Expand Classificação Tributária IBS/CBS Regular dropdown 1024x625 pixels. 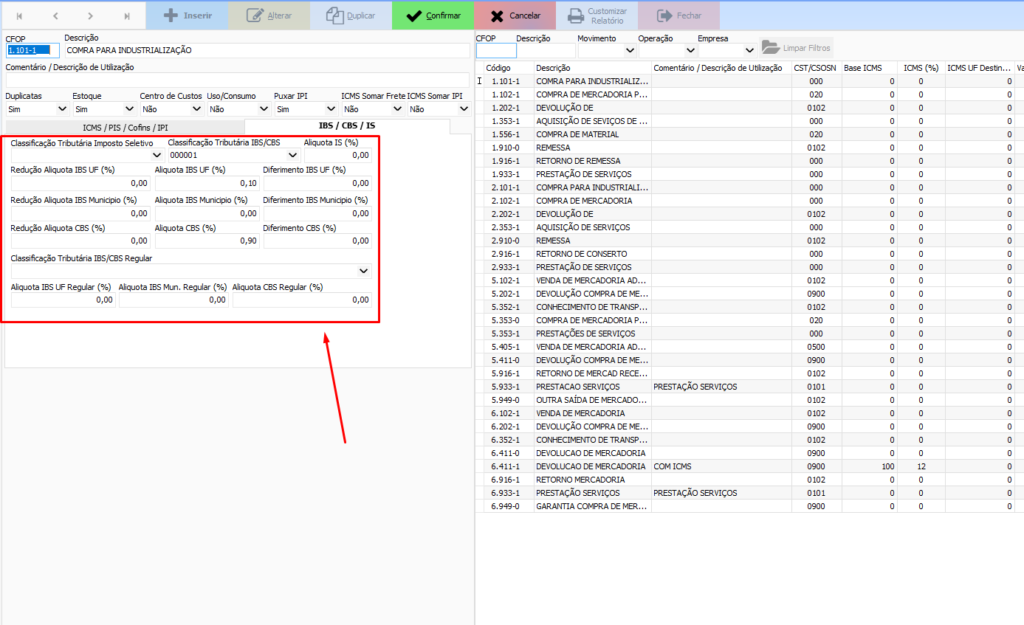[365, 270]
